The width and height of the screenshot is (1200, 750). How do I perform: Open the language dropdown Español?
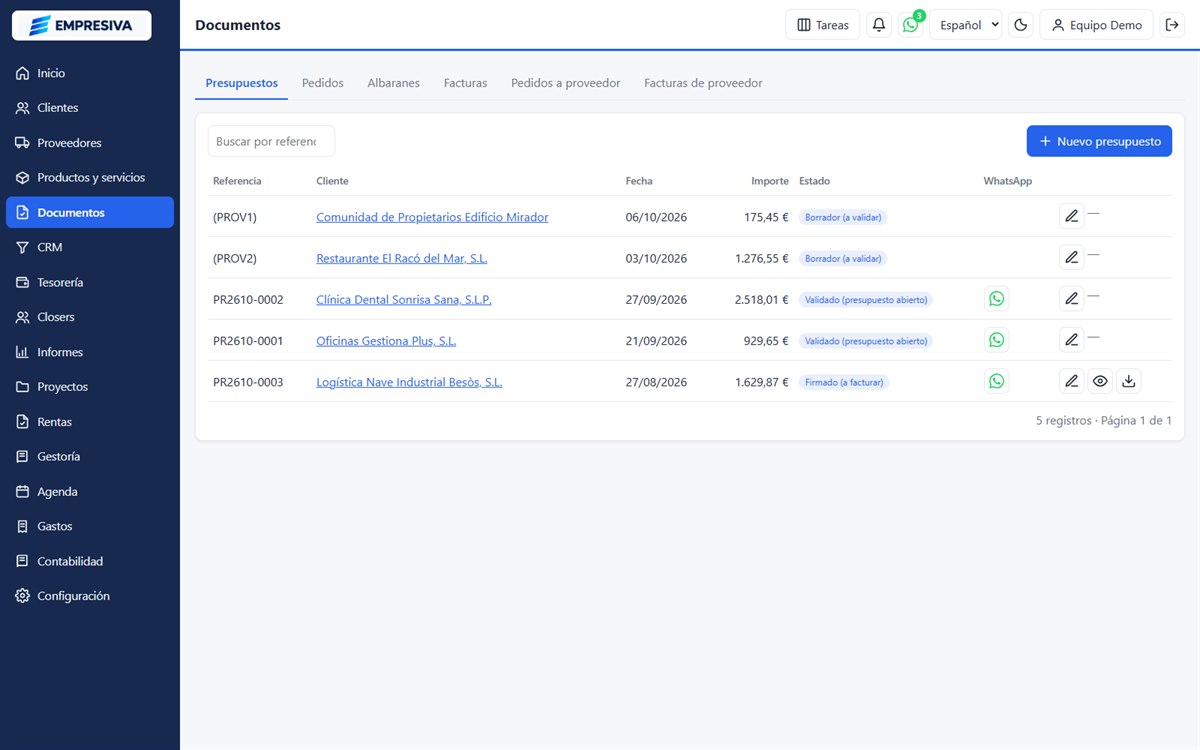[966, 25]
